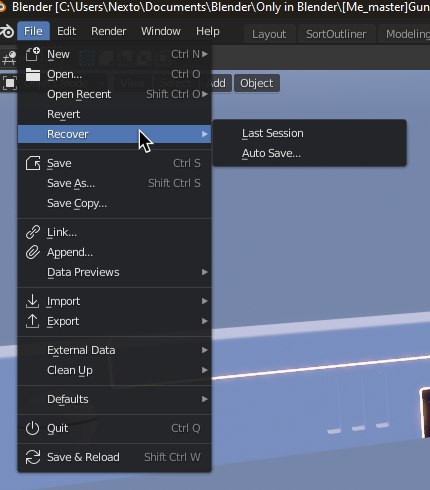Viewport: 430px width, 490px height.
Task: Switch to the SortOutliner workspace tab
Action: pyautogui.click(x=336, y=34)
